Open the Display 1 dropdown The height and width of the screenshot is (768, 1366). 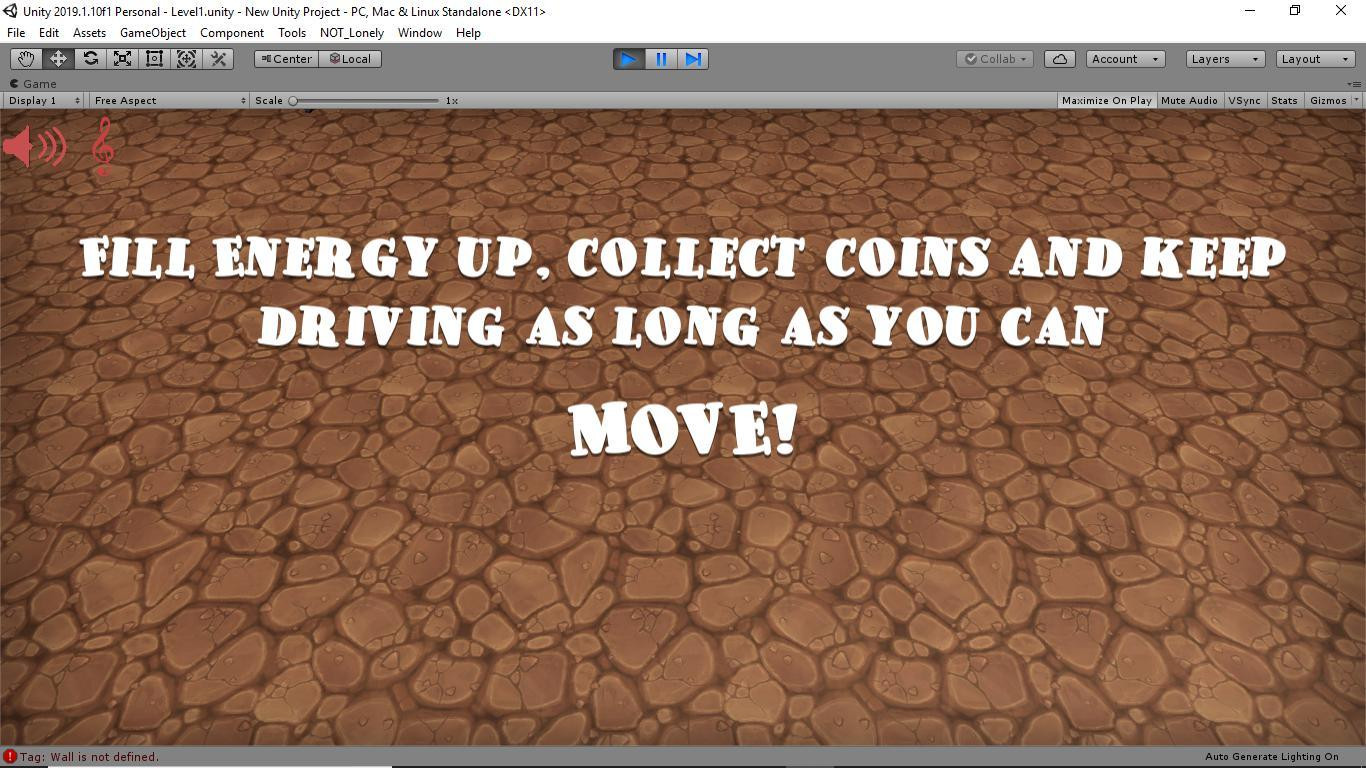tap(43, 100)
